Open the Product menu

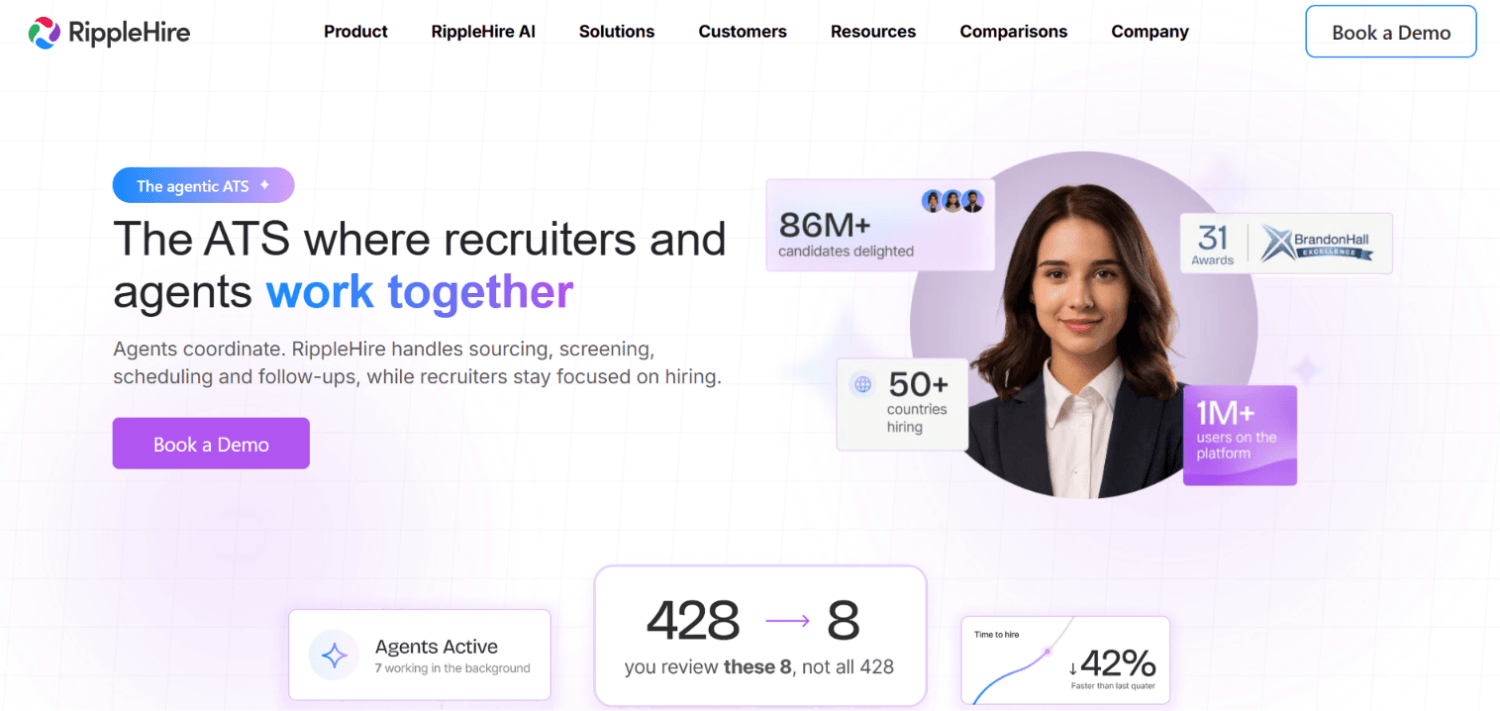[355, 32]
